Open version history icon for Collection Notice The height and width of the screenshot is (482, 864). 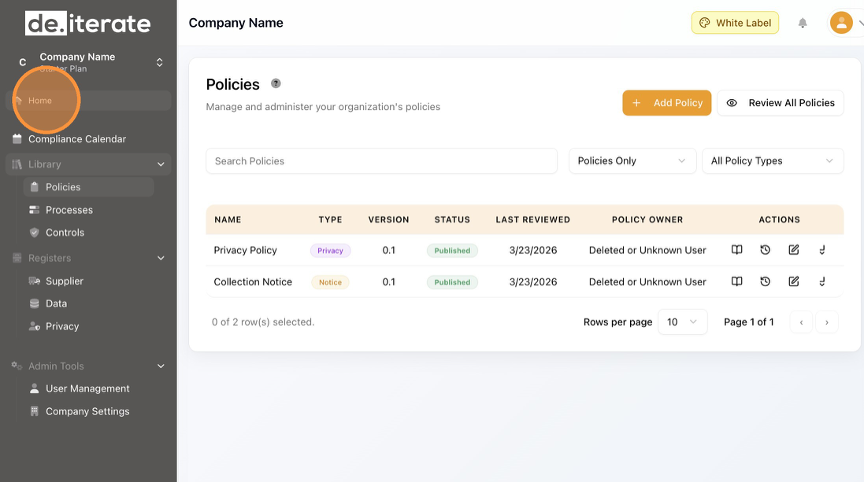(765, 282)
